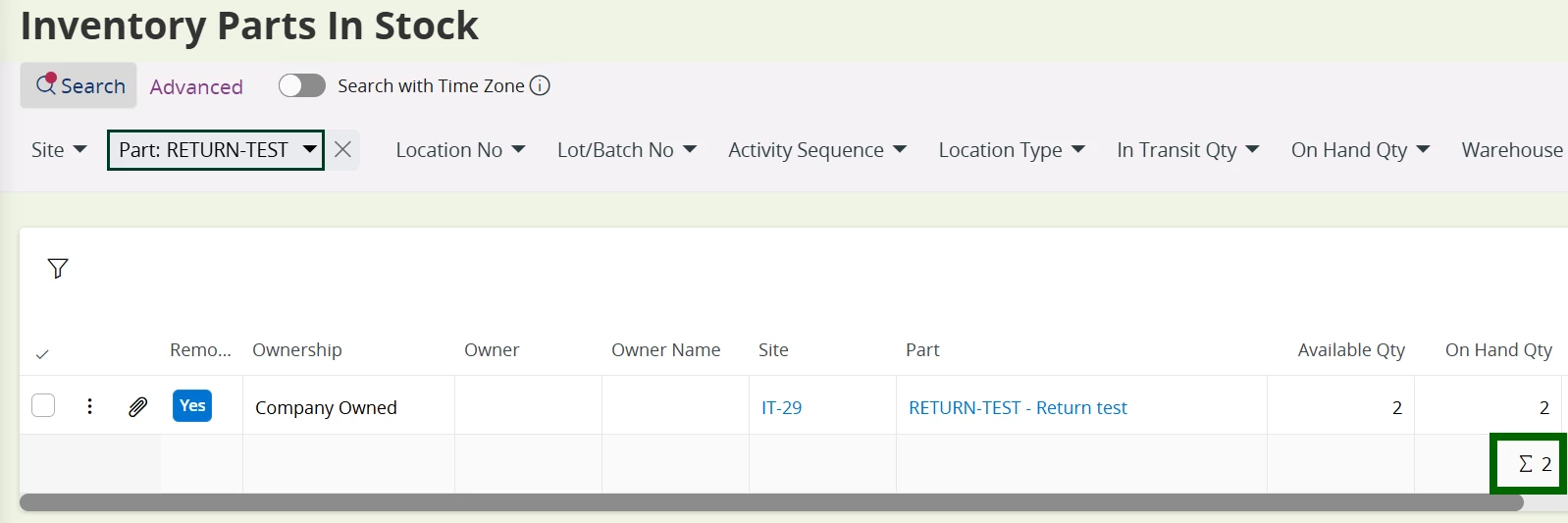Click the select-all checkmark in header
Viewport: 1568px width, 523px height.
point(42,353)
